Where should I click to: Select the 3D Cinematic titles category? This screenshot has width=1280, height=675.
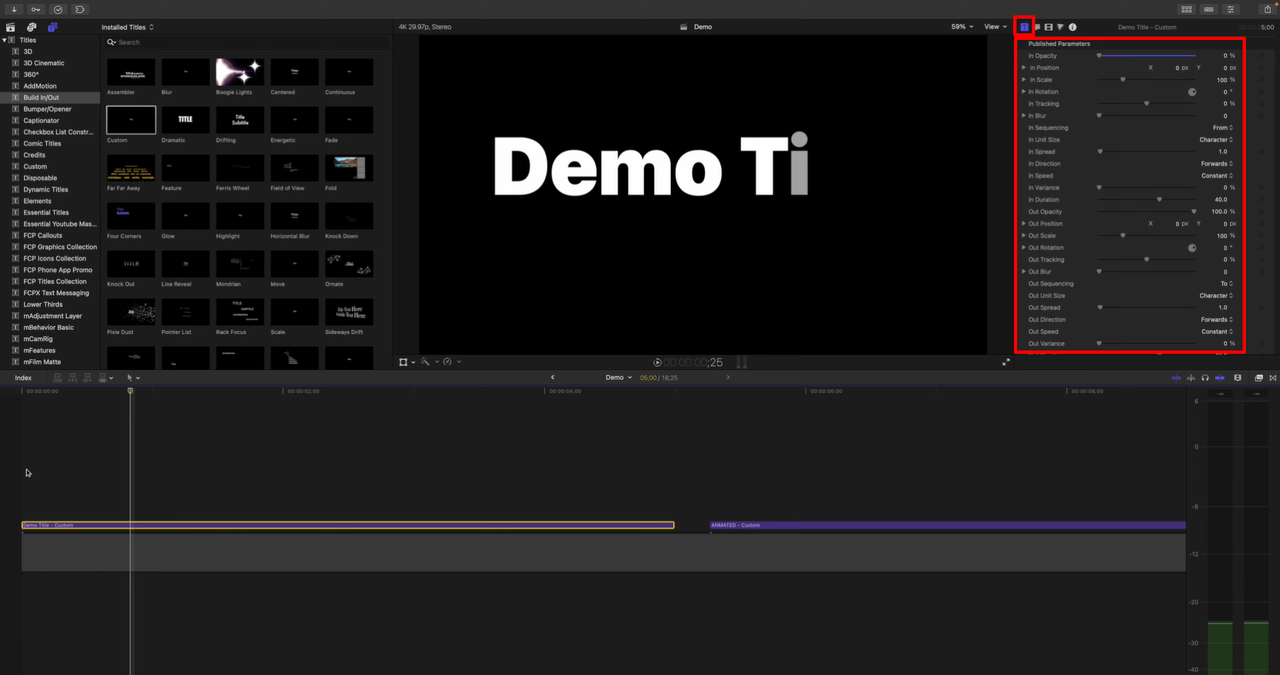[x=44, y=63]
